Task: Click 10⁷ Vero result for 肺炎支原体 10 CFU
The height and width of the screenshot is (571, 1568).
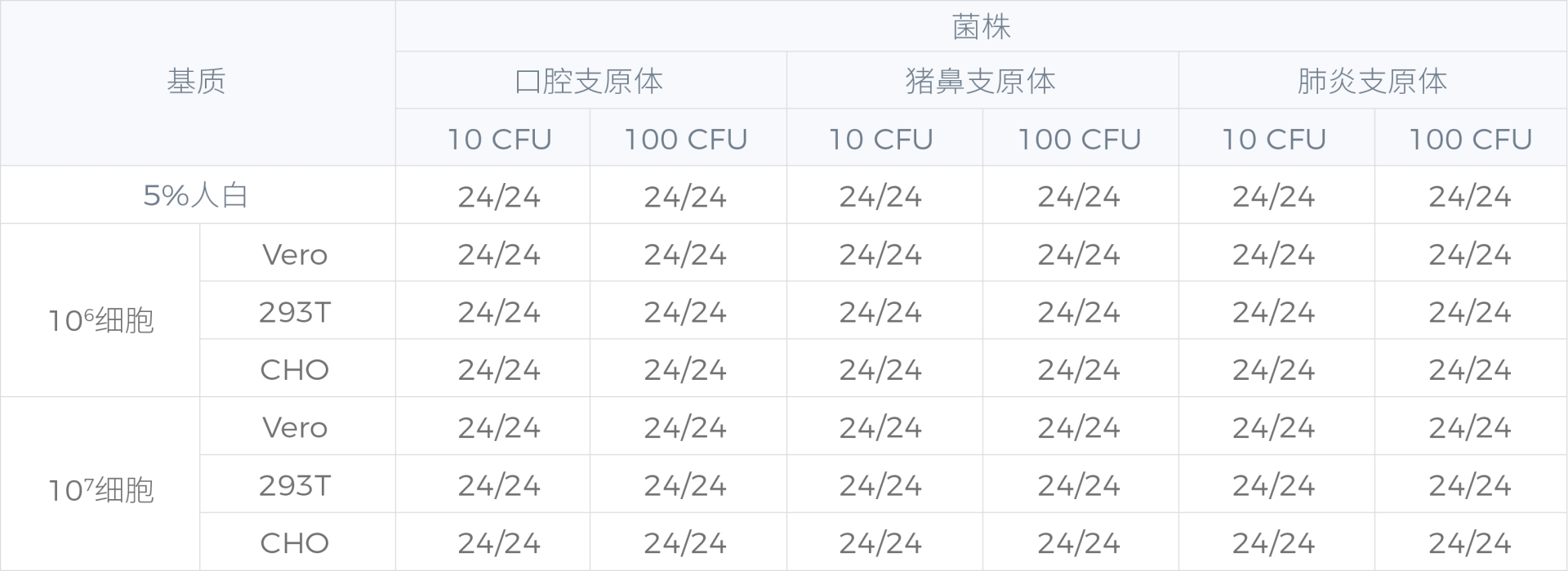Action: coord(1274,427)
